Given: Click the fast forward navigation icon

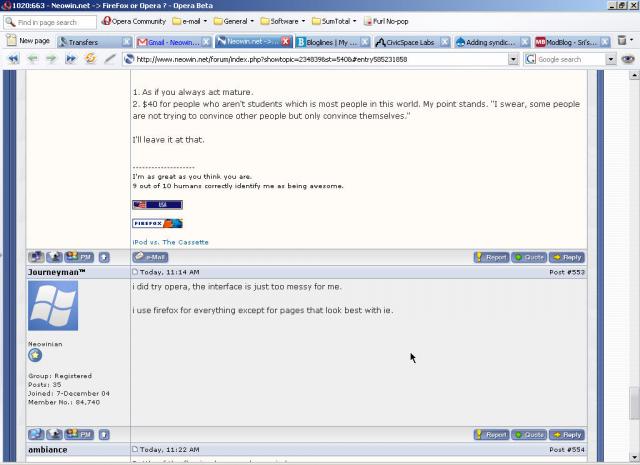Looking at the screenshot, I should 71,59.
